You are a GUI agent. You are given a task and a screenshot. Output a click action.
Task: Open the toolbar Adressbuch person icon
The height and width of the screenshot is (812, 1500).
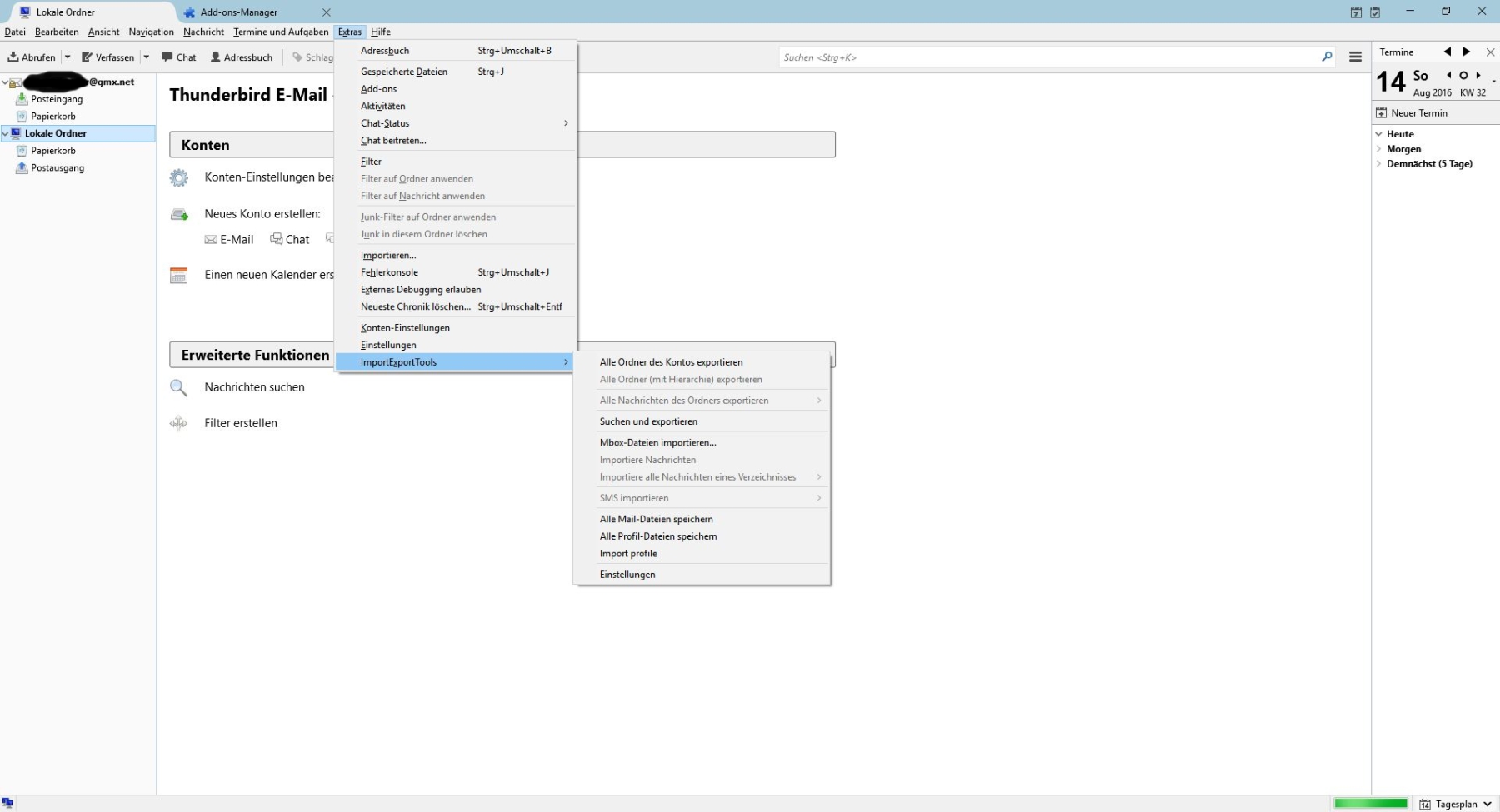[216, 57]
